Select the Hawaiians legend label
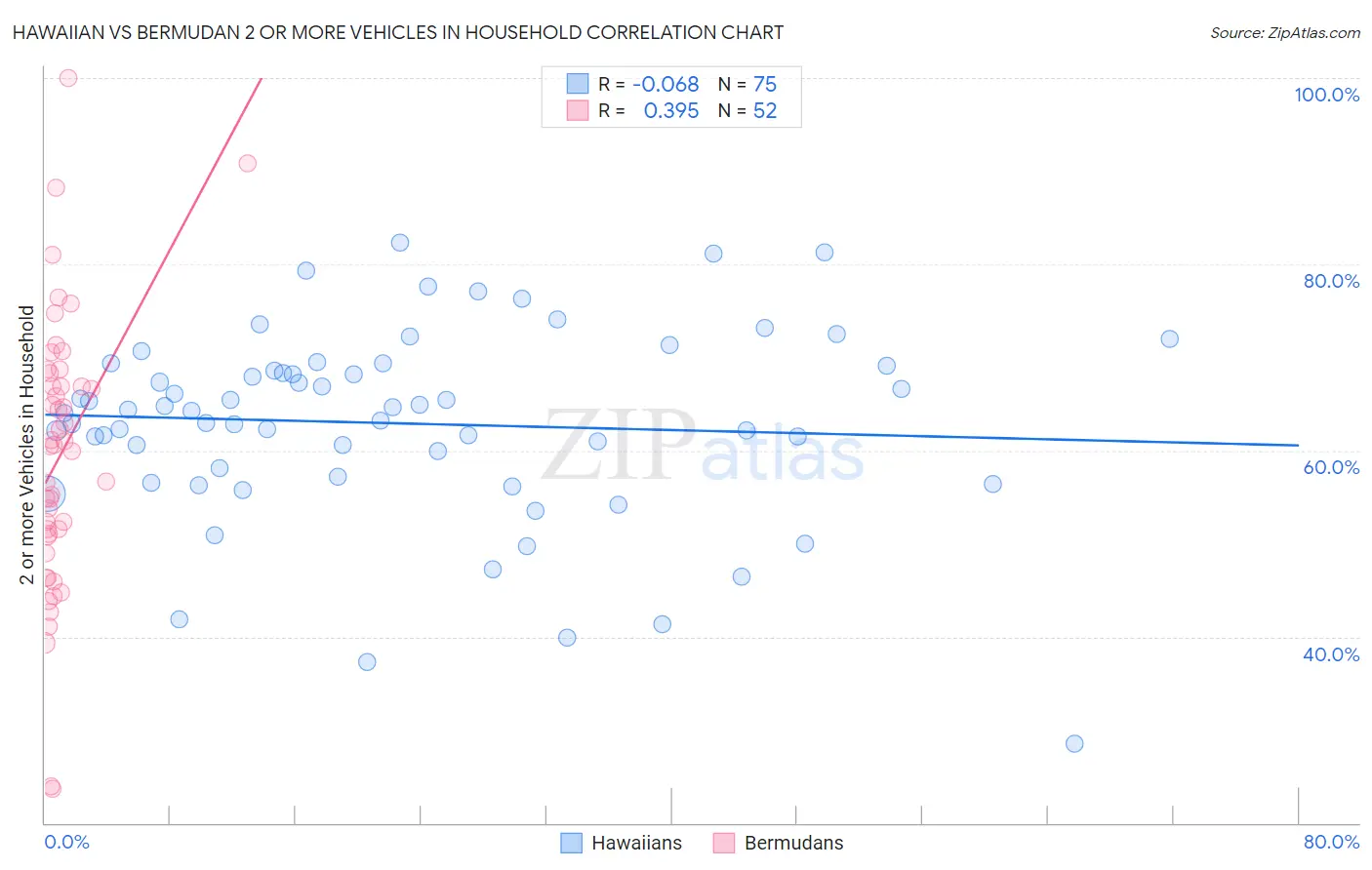This screenshot has height=870, width=1372. (x=636, y=843)
